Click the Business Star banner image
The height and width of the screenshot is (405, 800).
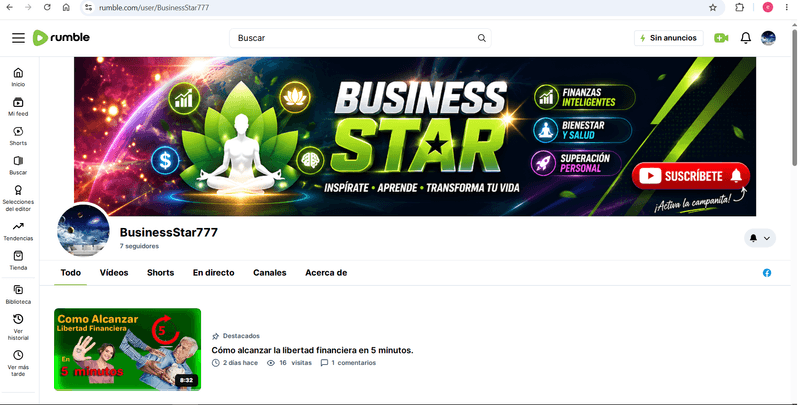(x=415, y=136)
